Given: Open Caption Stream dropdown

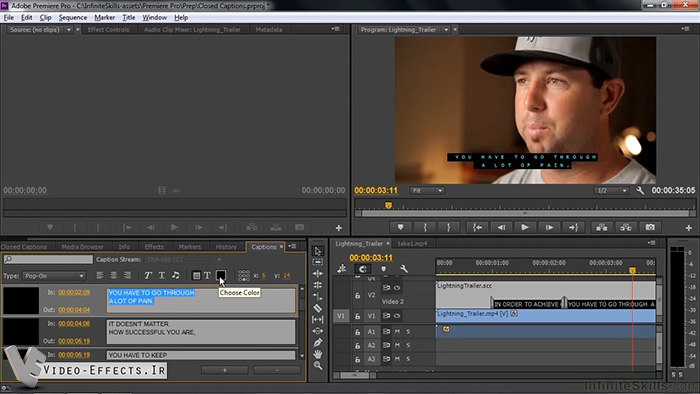Looking at the screenshot, I should (x=183, y=259).
